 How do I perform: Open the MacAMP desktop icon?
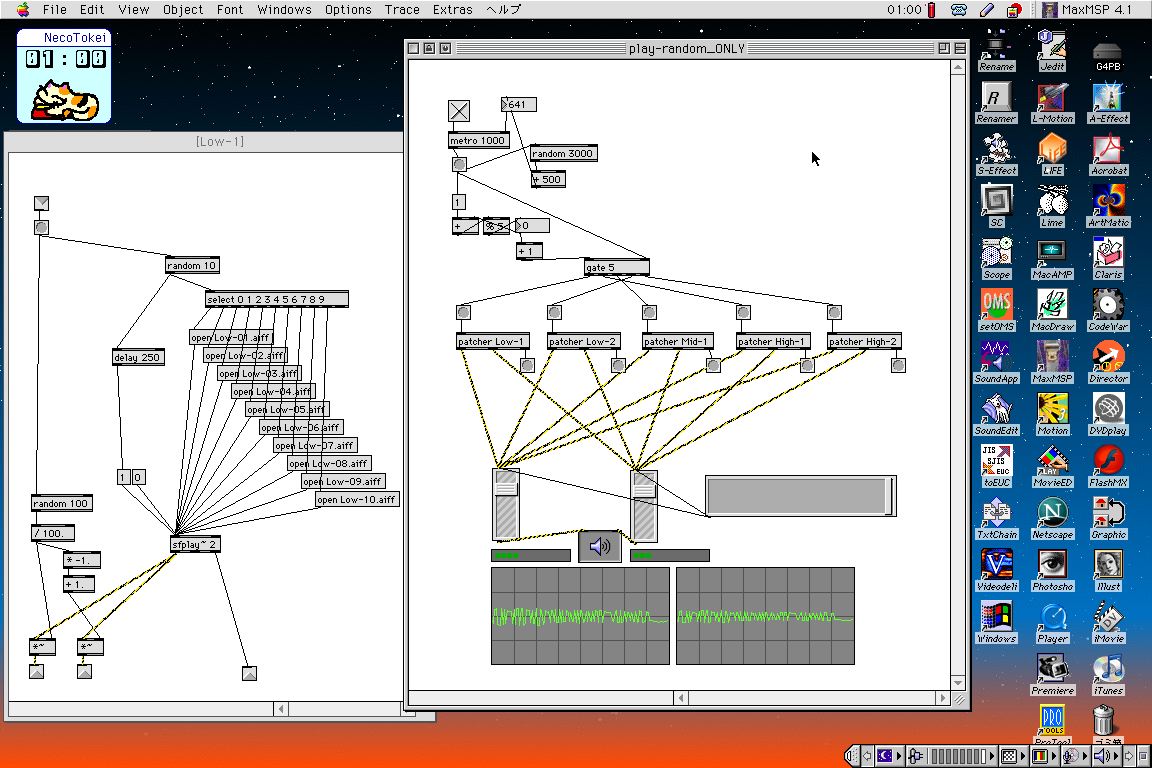[x=1052, y=259]
